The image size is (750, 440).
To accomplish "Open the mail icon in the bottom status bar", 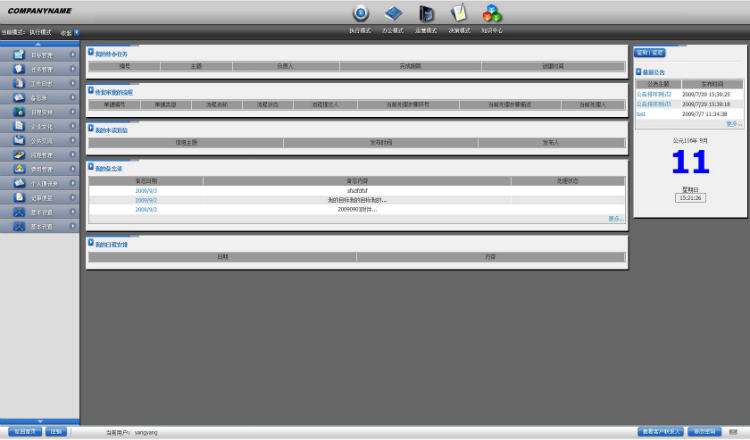I will pos(733,432).
